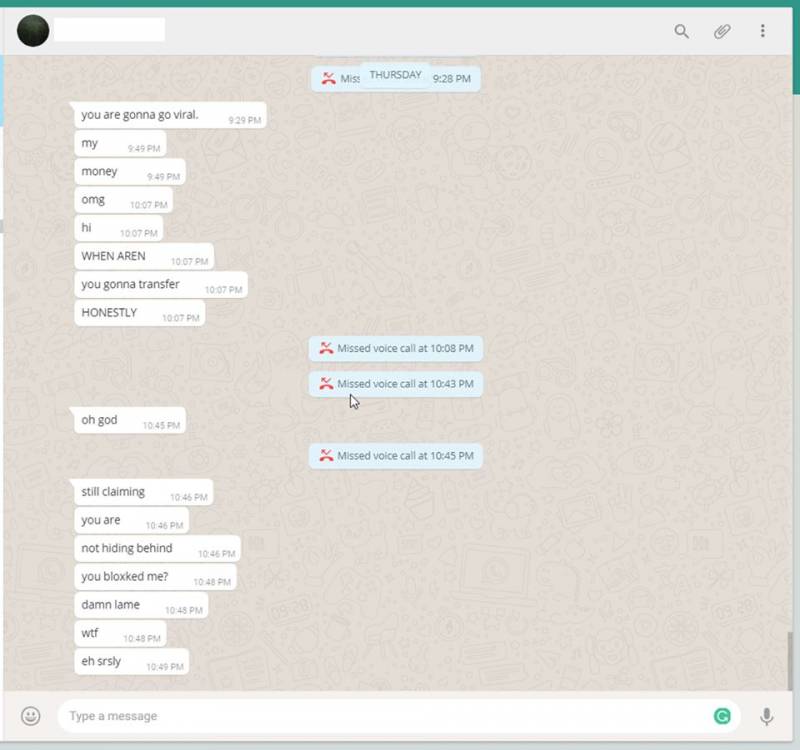Tap the Missed voice call at 10:45 PM

[396, 456]
